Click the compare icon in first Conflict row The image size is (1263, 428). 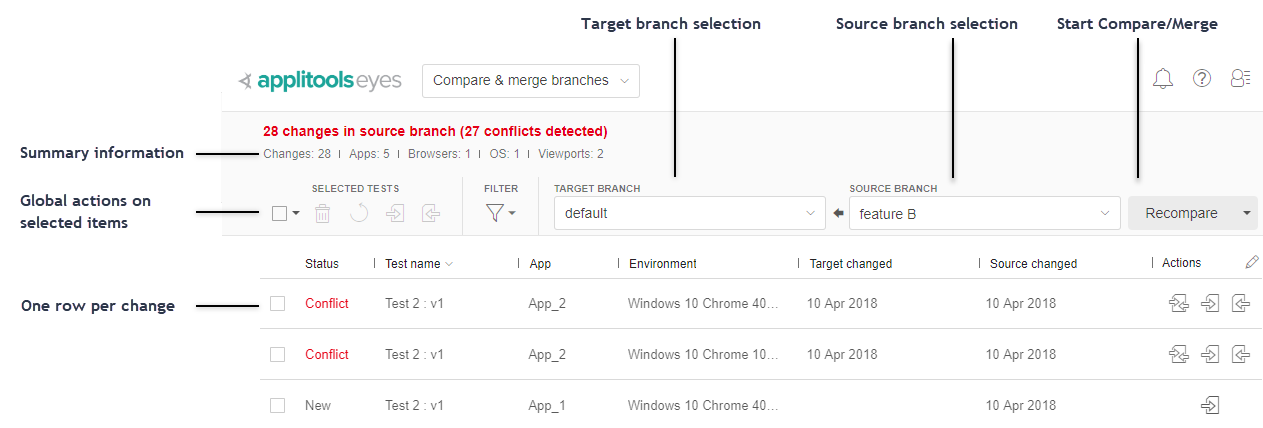[x=1178, y=303]
